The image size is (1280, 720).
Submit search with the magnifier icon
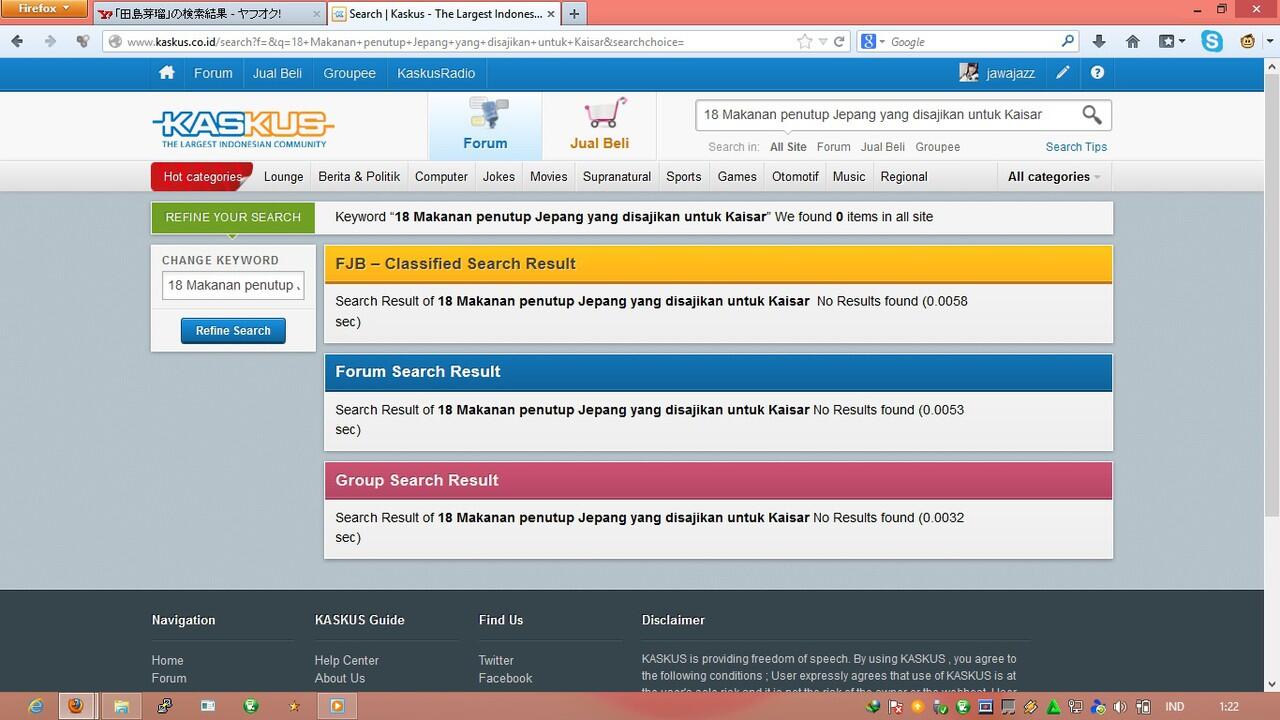pyautogui.click(x=1091, y=115)
